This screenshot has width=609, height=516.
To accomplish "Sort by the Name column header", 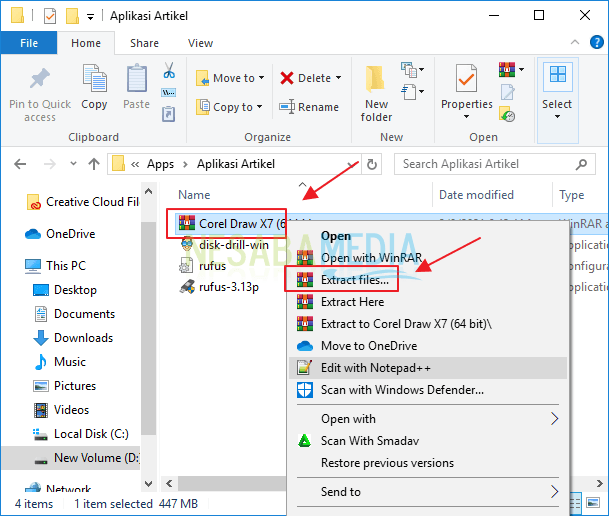I will click(x=194, y=195).
